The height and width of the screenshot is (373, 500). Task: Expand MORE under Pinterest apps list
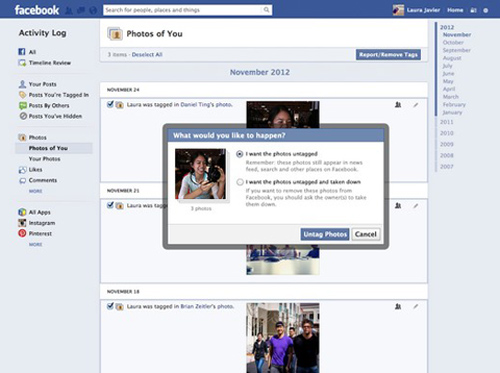click(35, 244)
